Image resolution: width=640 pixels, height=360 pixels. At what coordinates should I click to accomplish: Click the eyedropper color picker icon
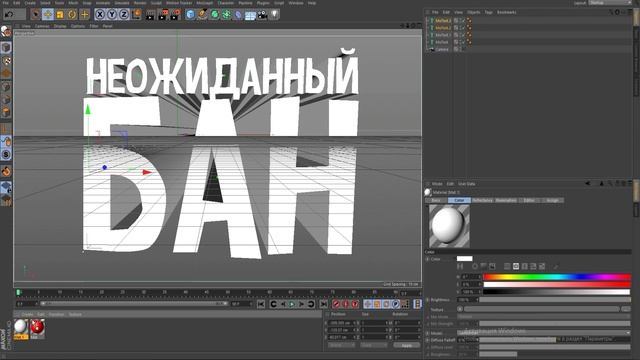[x=556, y=266]
